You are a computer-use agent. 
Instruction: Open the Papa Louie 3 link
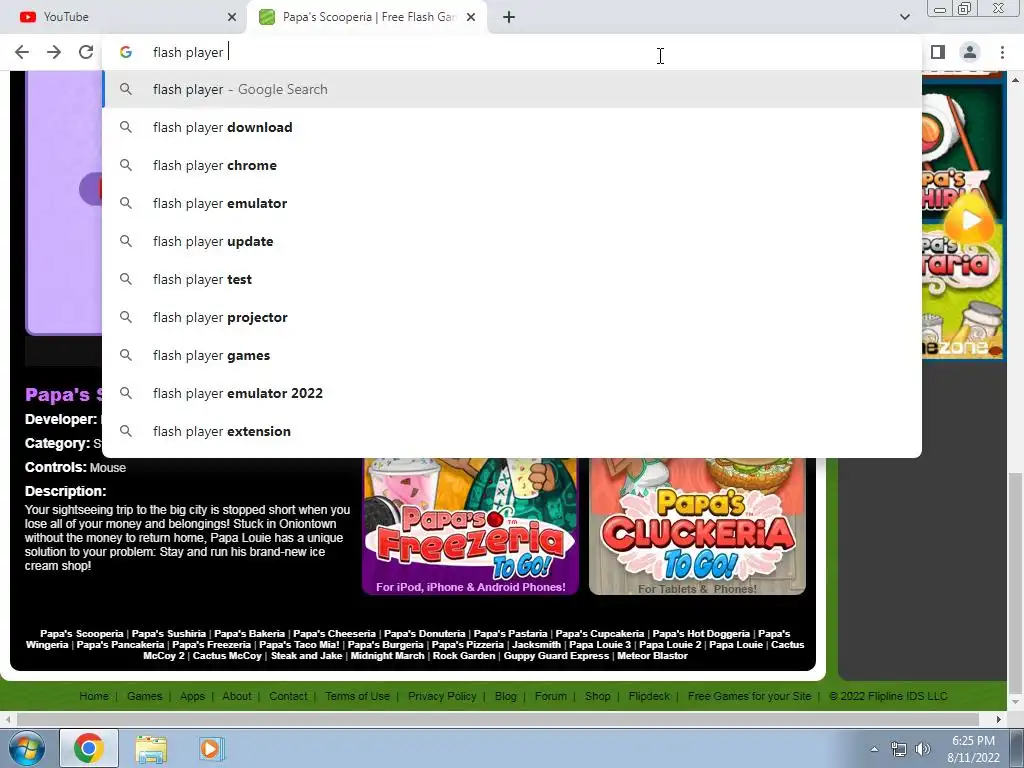pyautogui.click(x=600, y=645)
